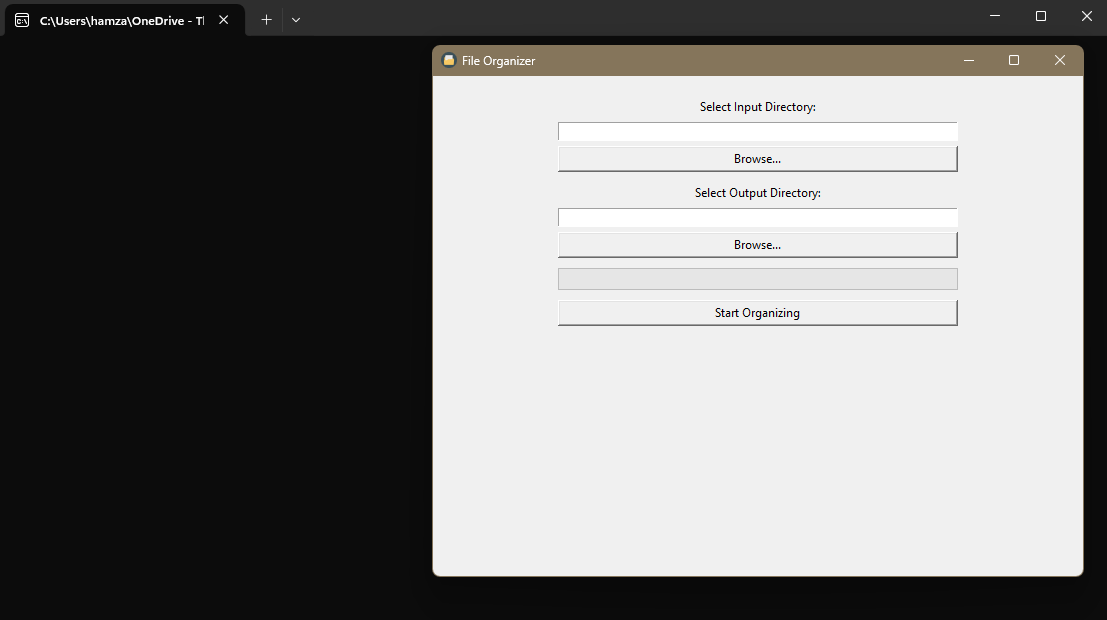
Task: Click the organizing progress bar
Action: (x=758, y=279)
